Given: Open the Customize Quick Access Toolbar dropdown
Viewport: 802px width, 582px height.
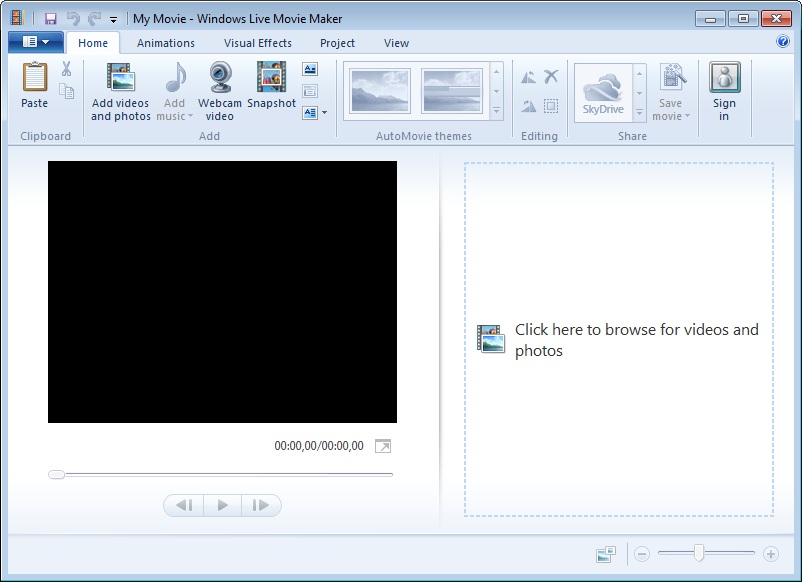Looking at the screenshot, I should [113, 19].
